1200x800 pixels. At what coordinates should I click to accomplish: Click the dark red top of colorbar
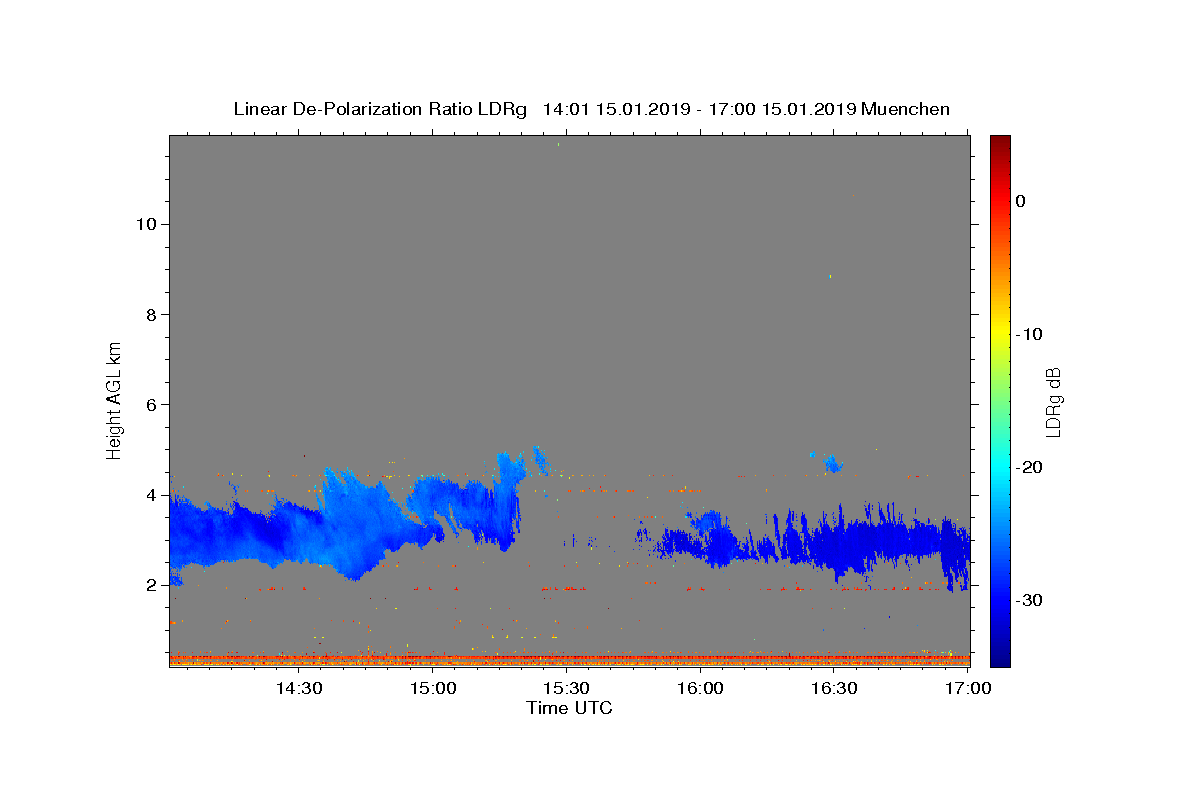(x=1000, y=145)
